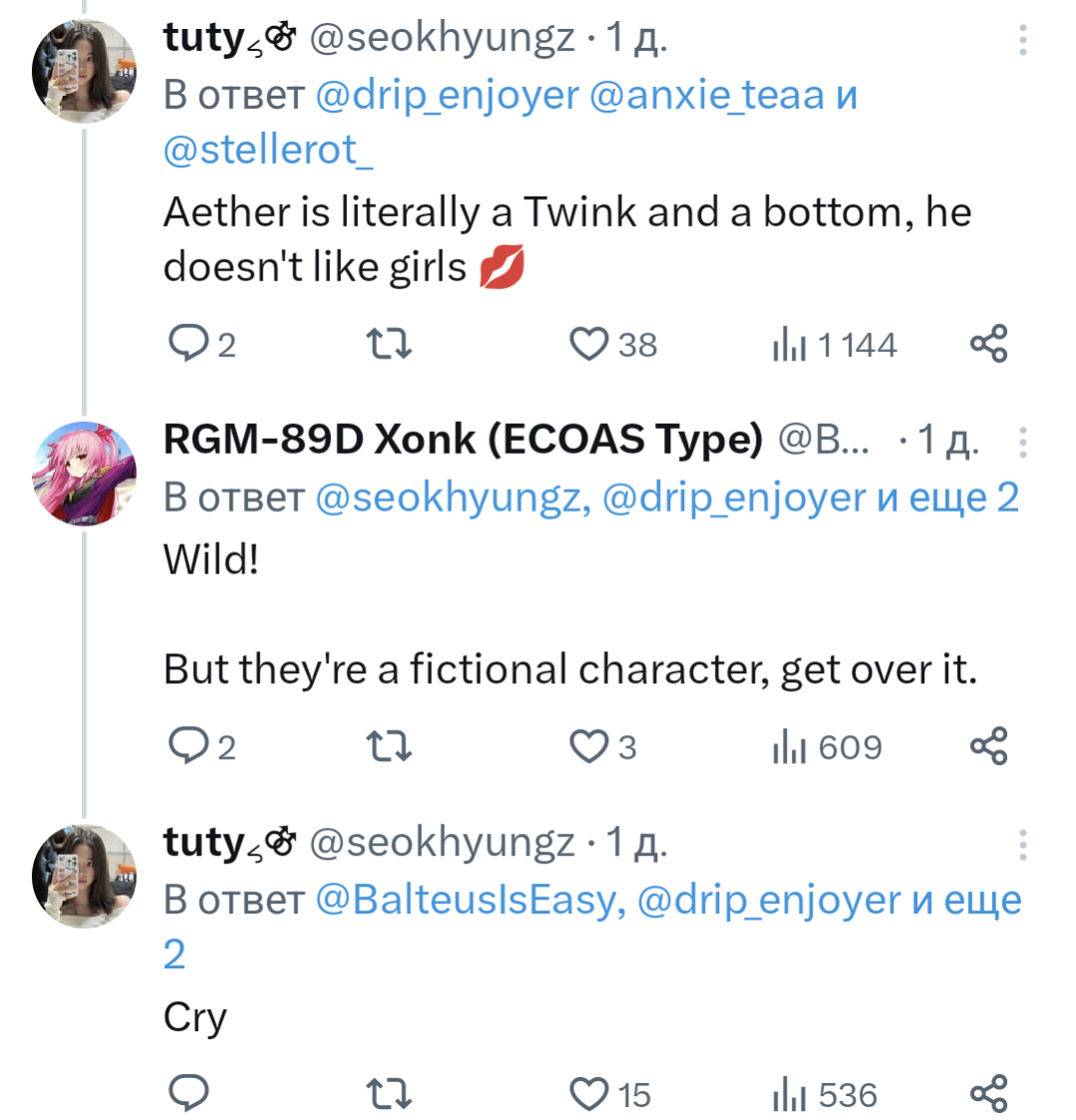Like the tweet with 38 likes
The width and height of the screenshot is (1076, 1120).
point(589,344)
